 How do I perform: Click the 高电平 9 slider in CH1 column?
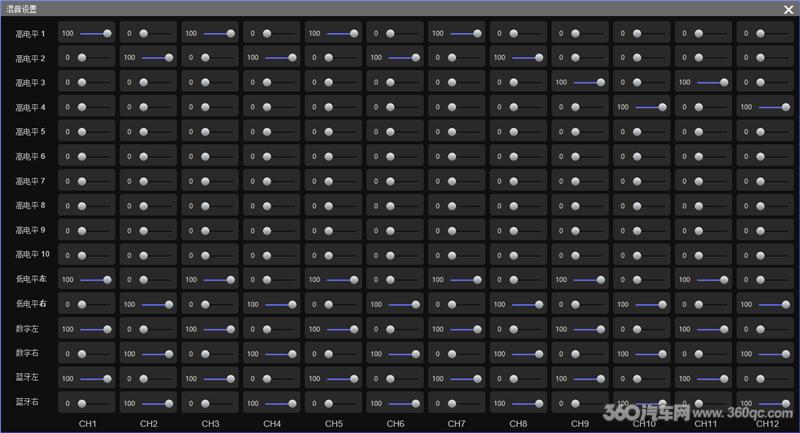tap(95, 231)
